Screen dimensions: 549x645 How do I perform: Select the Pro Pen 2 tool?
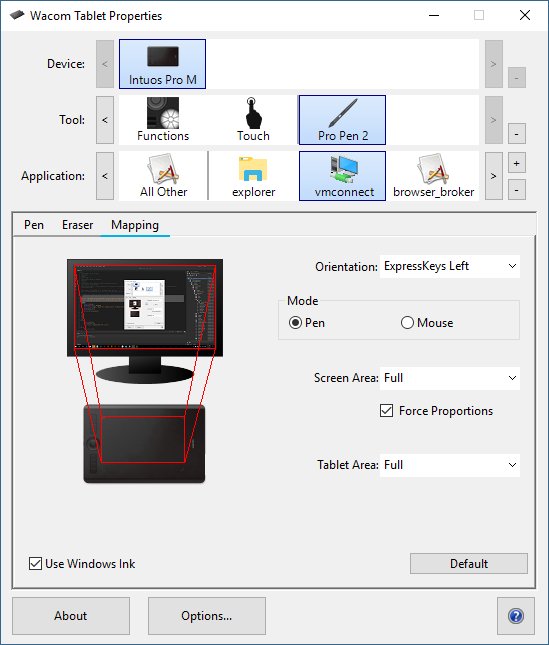(342, 120)
